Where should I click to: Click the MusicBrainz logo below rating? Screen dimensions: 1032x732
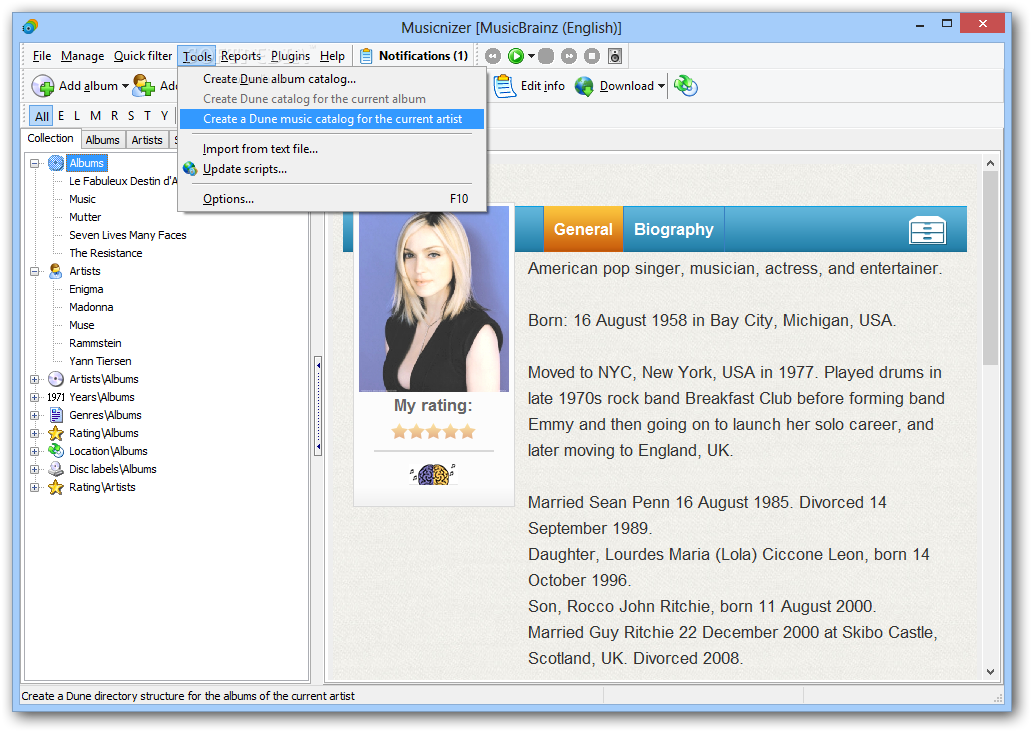(x=433, y=474)
